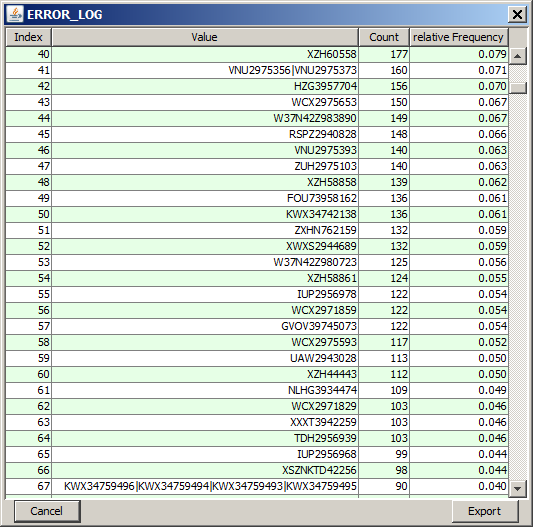Image resolution: width=533 pixels, height=527 pixels.
Task: Click count 117 in row 58
Action: tap(384, 342)
